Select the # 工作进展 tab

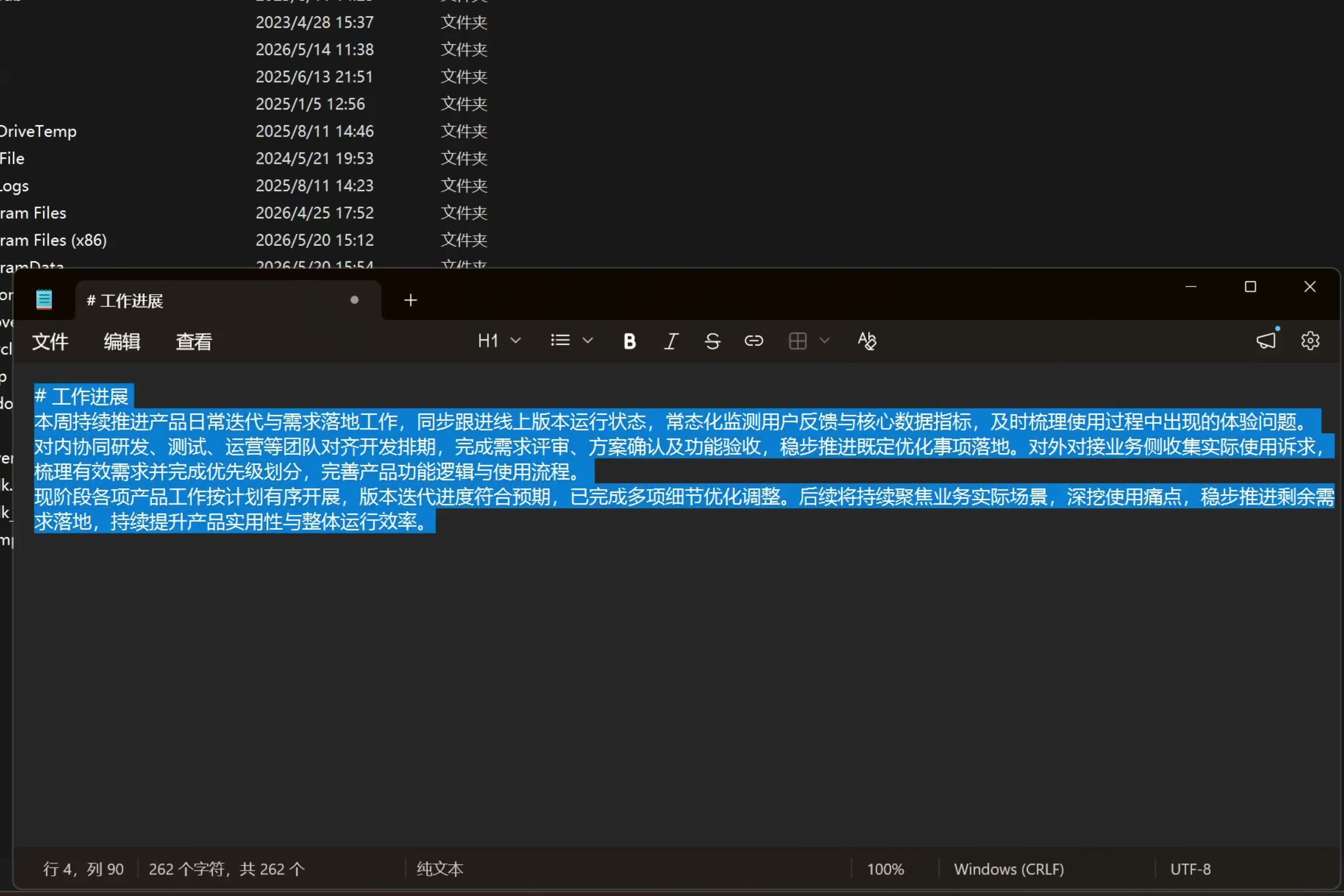228,301
